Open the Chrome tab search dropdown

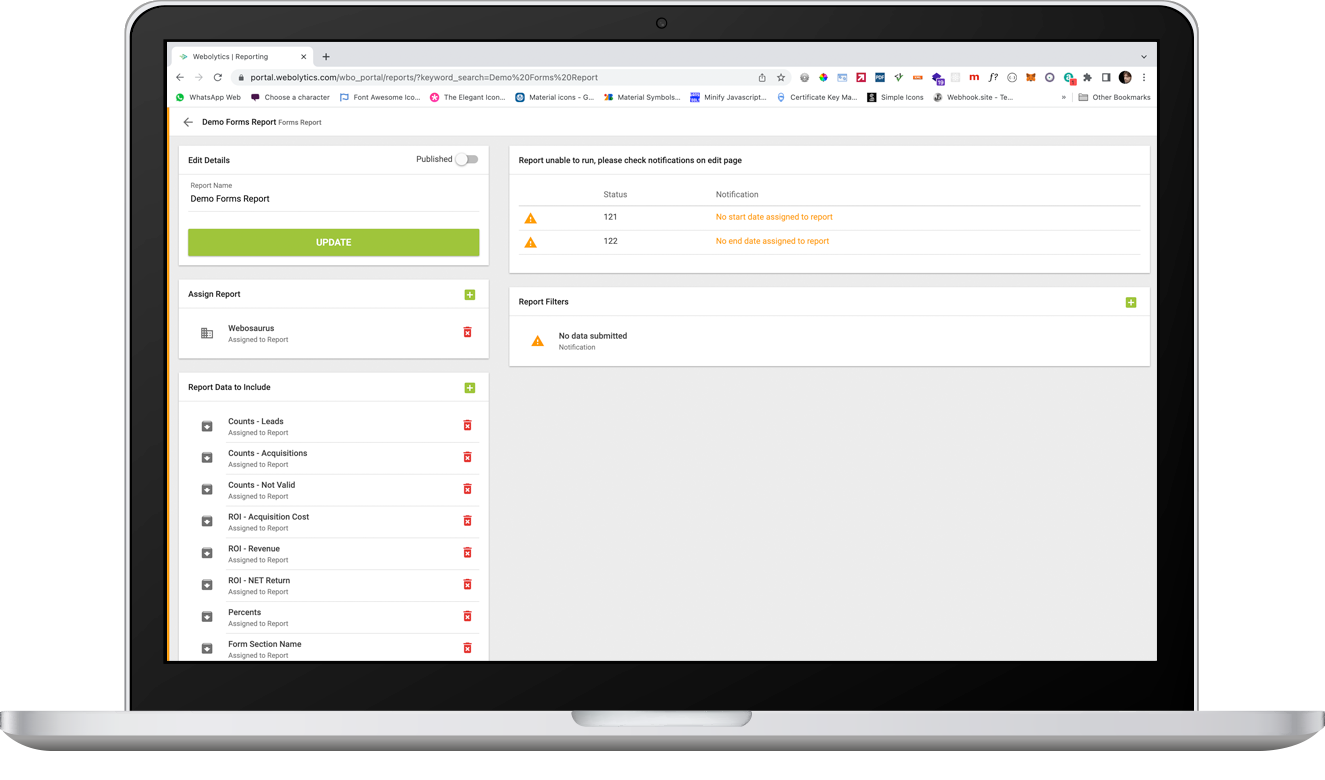click(1144, 57)
